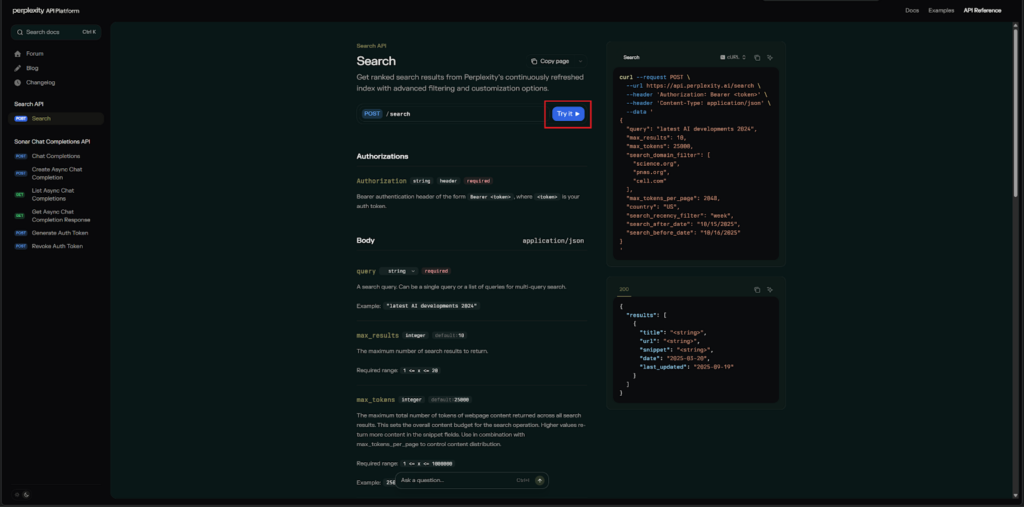This screenshot has height=507, width=1024.
Task: Click the Forum home icon in sidebar
Action: pyautogui.click(x=18, y=54)
